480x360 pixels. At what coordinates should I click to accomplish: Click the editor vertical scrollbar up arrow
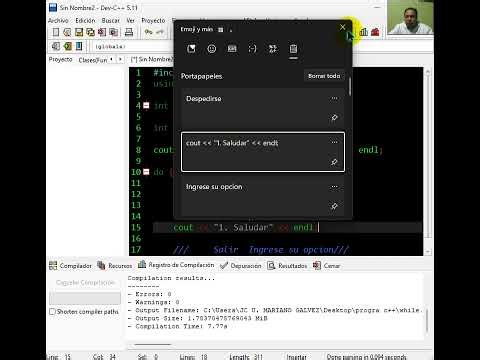(x=428, y=71)
